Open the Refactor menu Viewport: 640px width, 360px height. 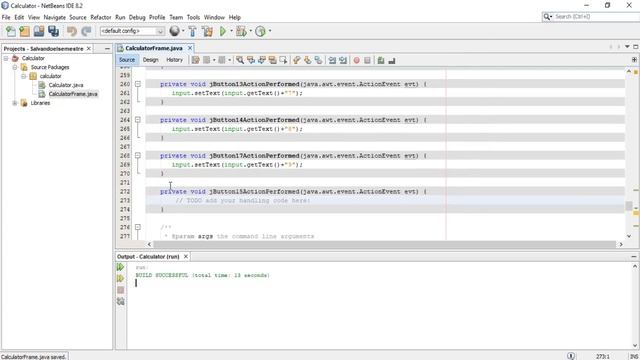tap(101, 17)
